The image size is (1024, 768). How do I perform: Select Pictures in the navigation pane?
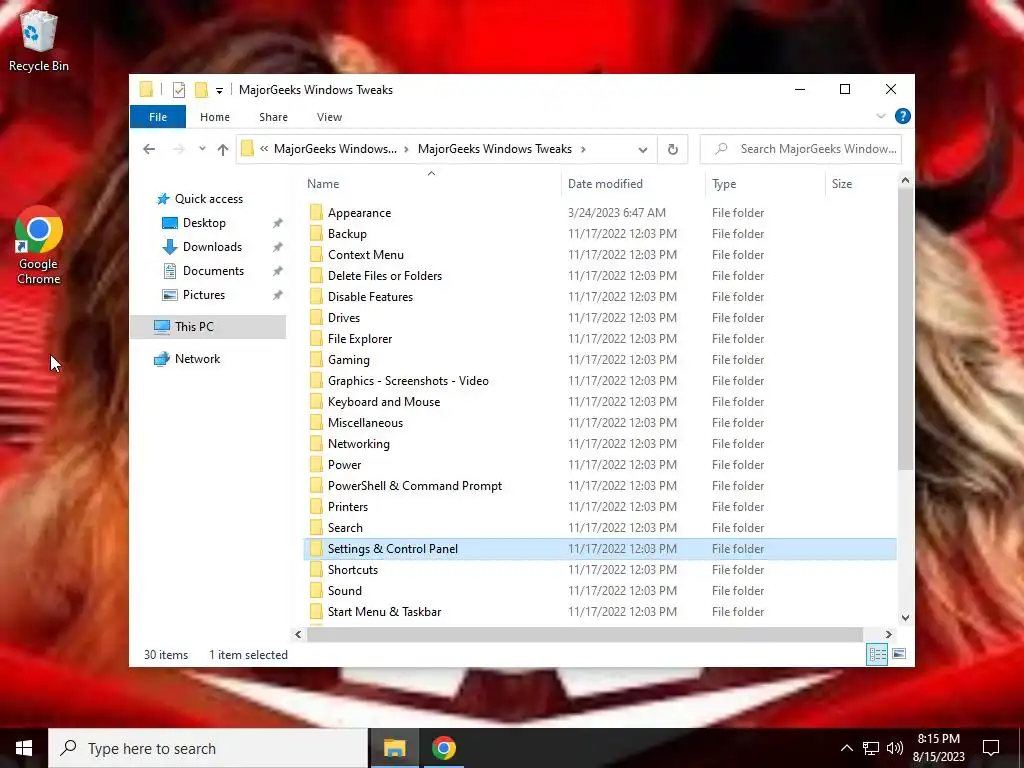pyautogui.click(x=204, y=295)
